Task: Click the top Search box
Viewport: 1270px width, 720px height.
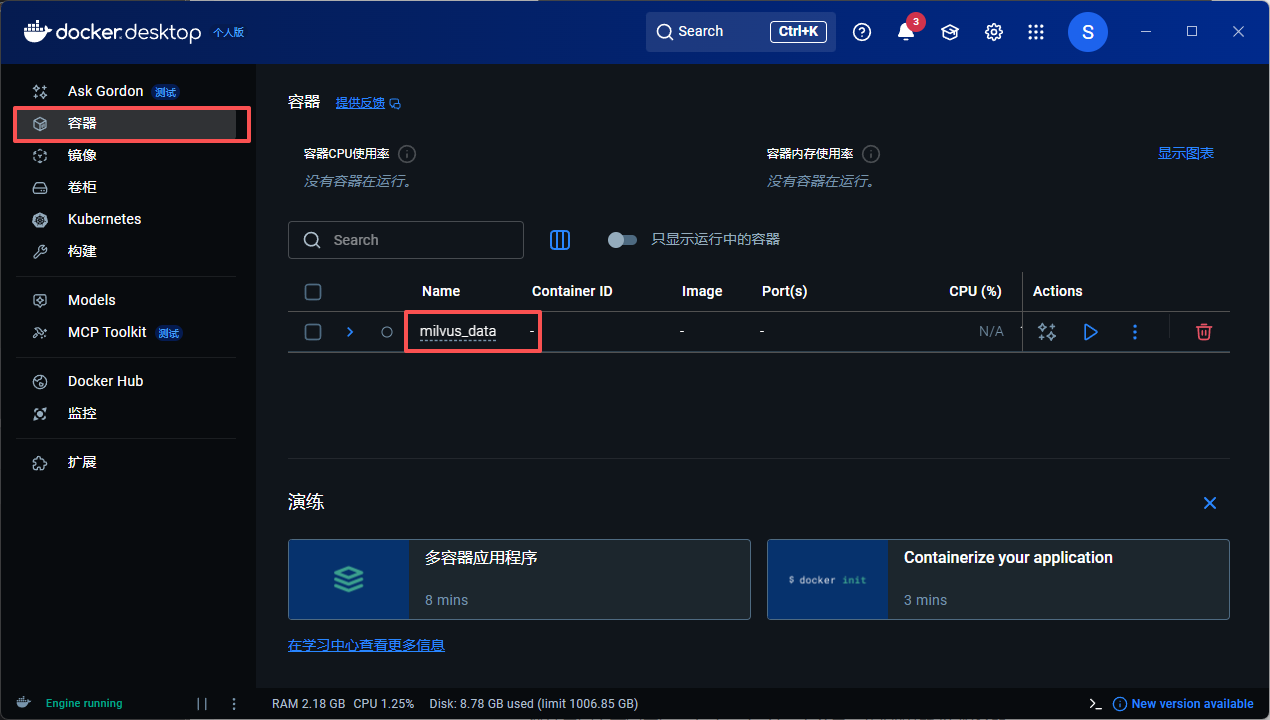Action: 741,32
